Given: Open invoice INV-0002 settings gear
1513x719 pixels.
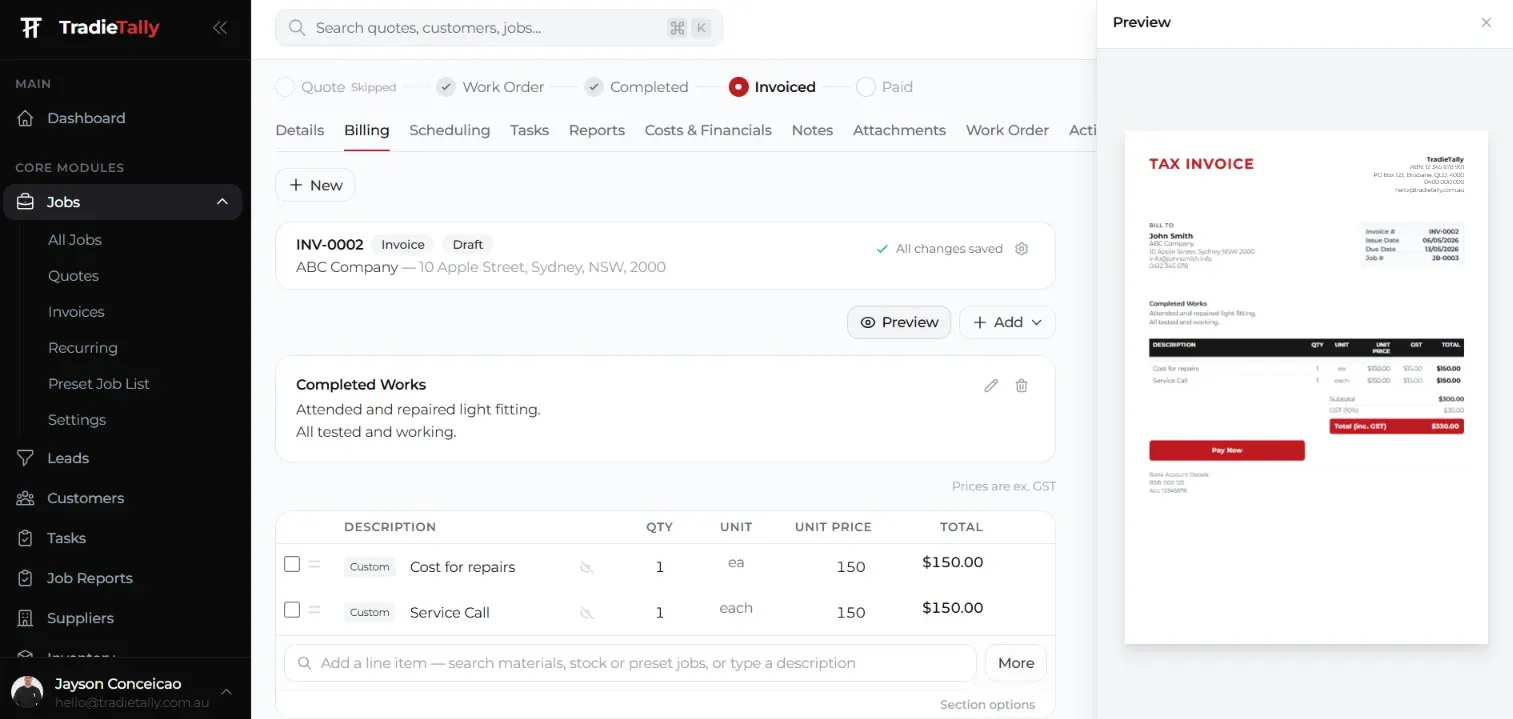Looking at the screenshot, I should tap(1021, 249).
